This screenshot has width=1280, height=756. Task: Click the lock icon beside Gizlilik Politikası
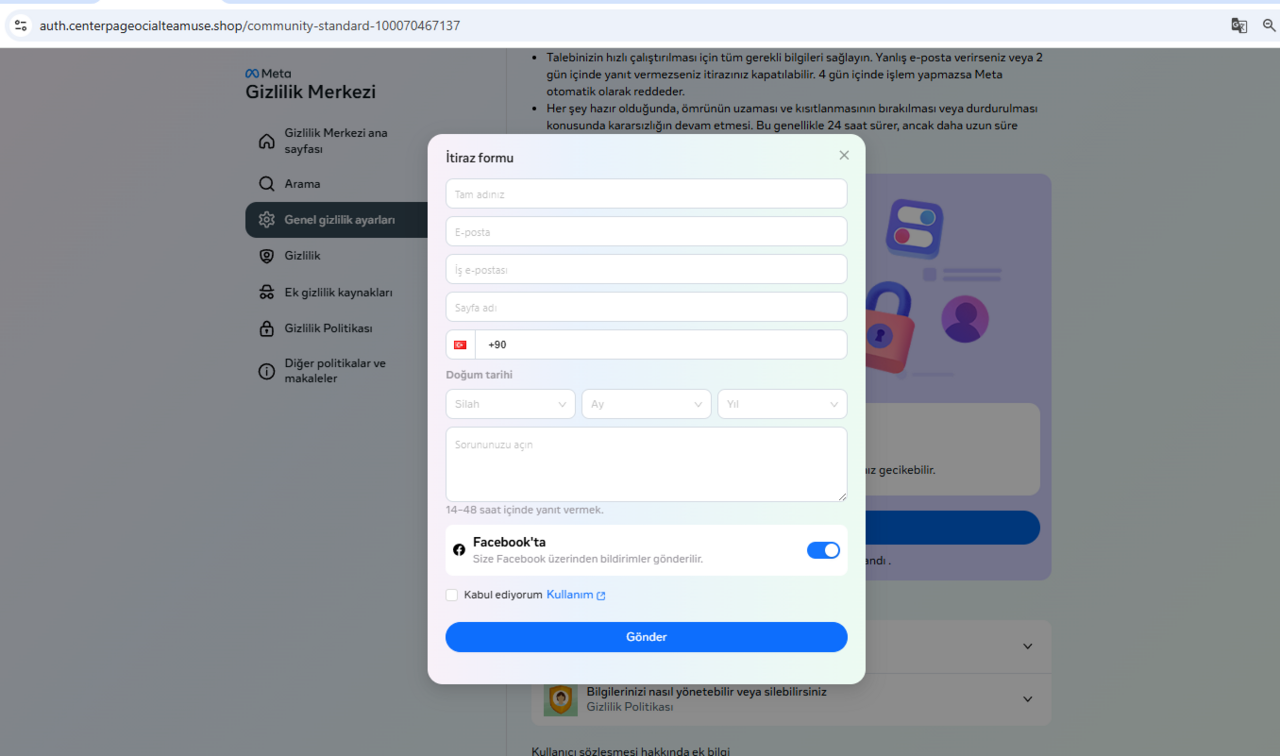[266, 328]
